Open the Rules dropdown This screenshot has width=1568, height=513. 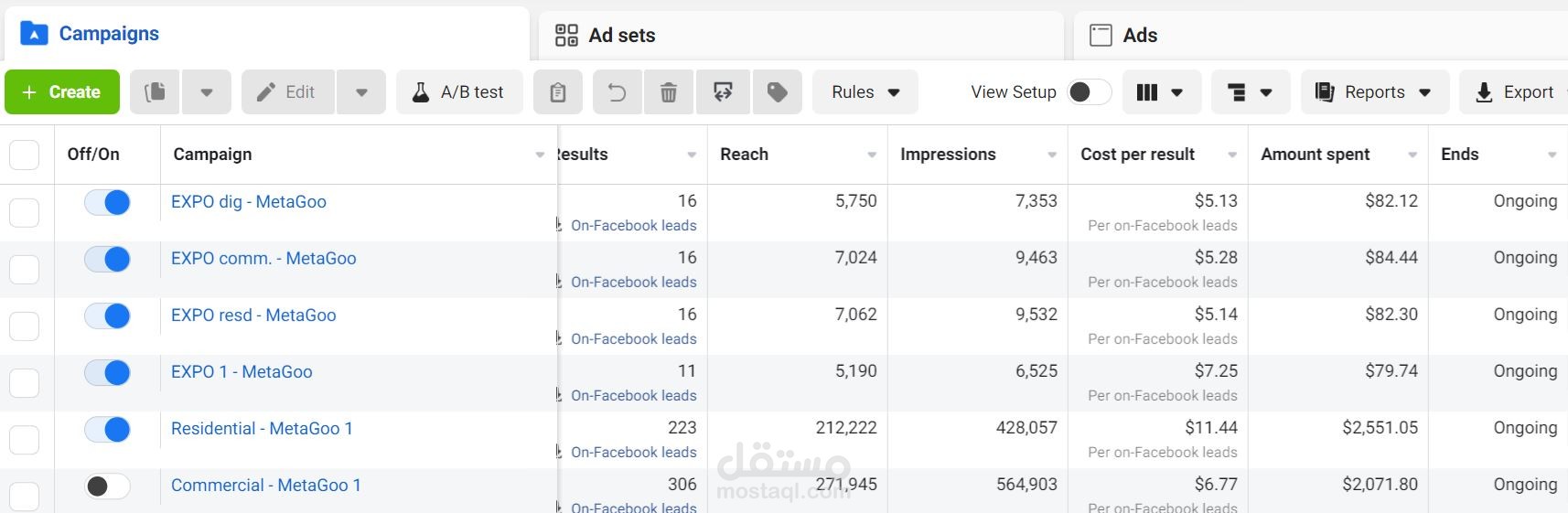click(865, 92)
